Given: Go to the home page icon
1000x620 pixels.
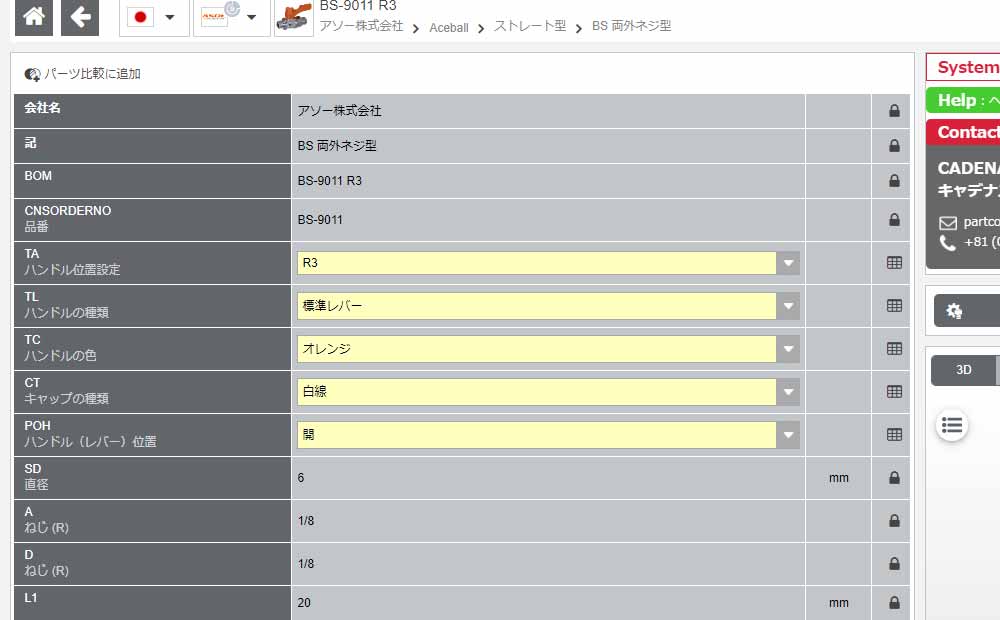Looking at the screenshot, I should click(x=34, y=17).
